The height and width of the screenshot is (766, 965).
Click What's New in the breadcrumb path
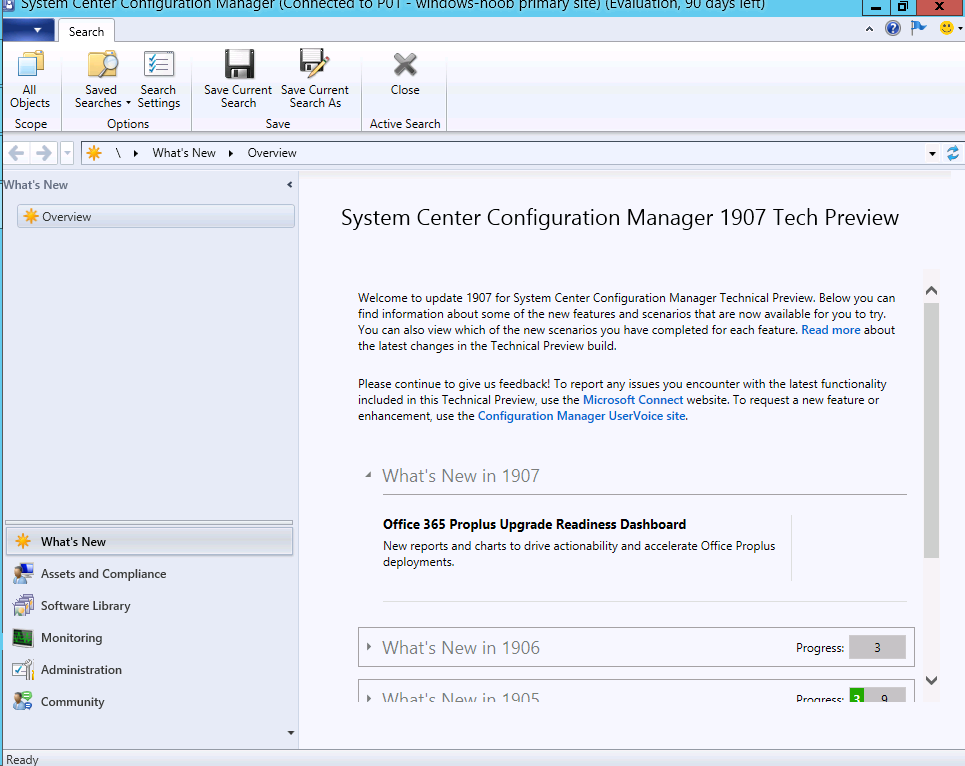[x=184, y=153]
